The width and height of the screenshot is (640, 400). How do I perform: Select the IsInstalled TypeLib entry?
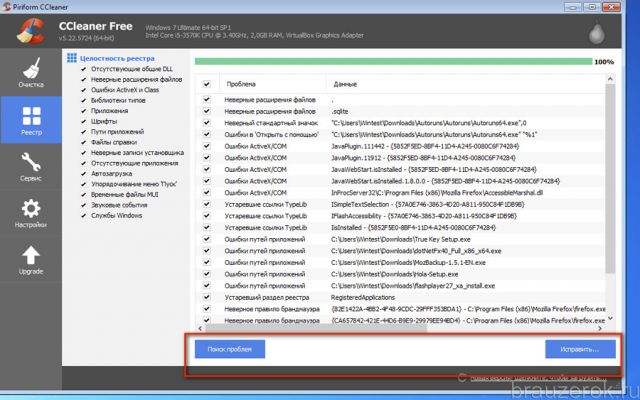pyautogui.click(x=413, y=227)
